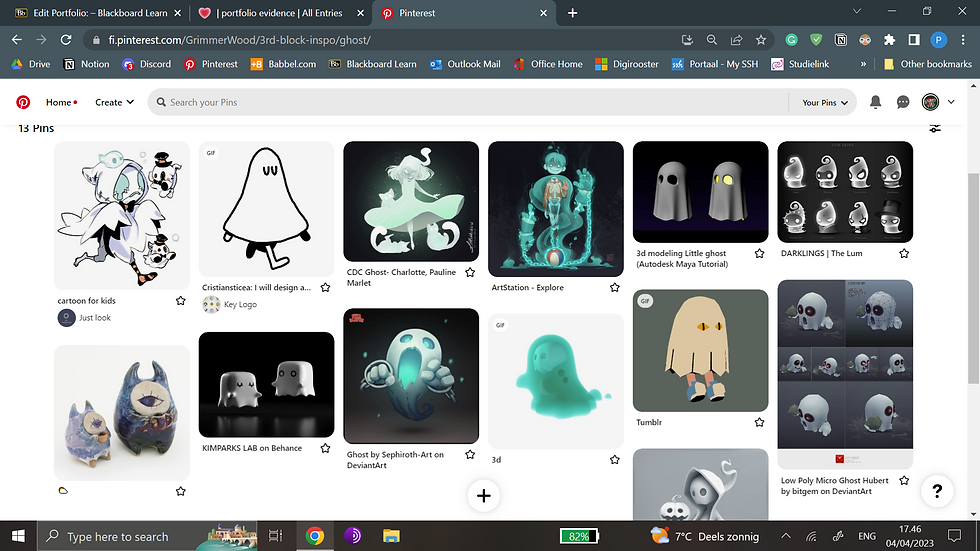Switch to Edit Portfolio Blackboard Learn tab
Screen dimensions: 980x551
(x=100, y=13)
